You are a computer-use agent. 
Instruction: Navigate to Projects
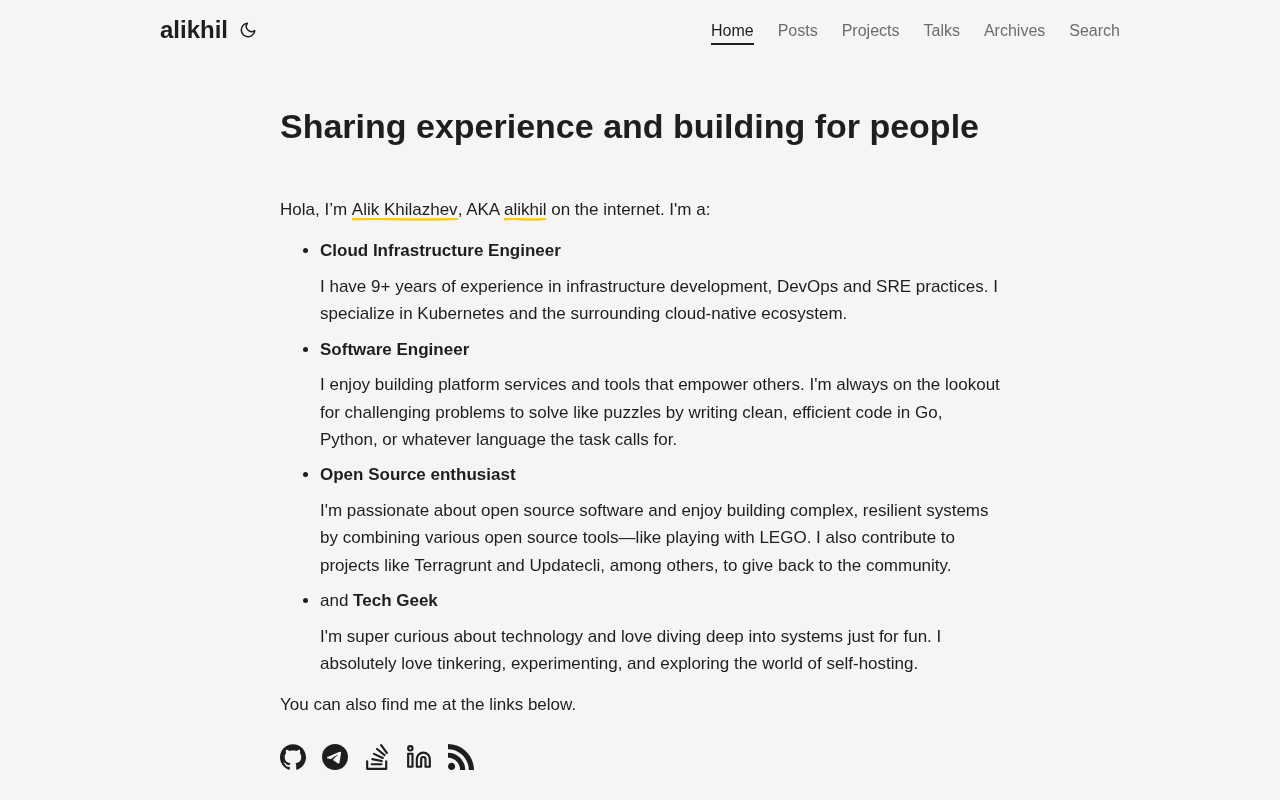[x=870, y=31]
